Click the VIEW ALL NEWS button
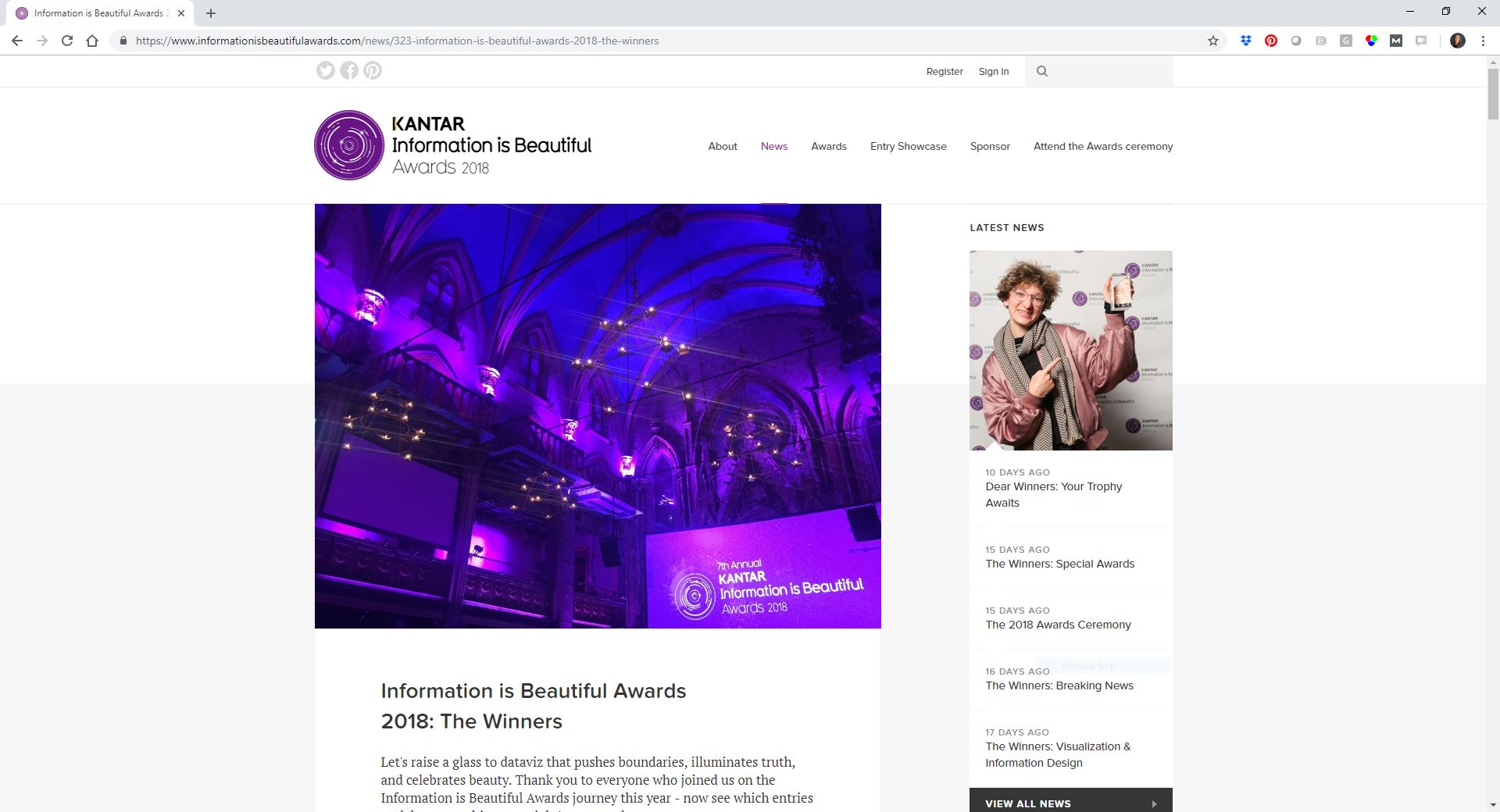 click(1070, 803)
